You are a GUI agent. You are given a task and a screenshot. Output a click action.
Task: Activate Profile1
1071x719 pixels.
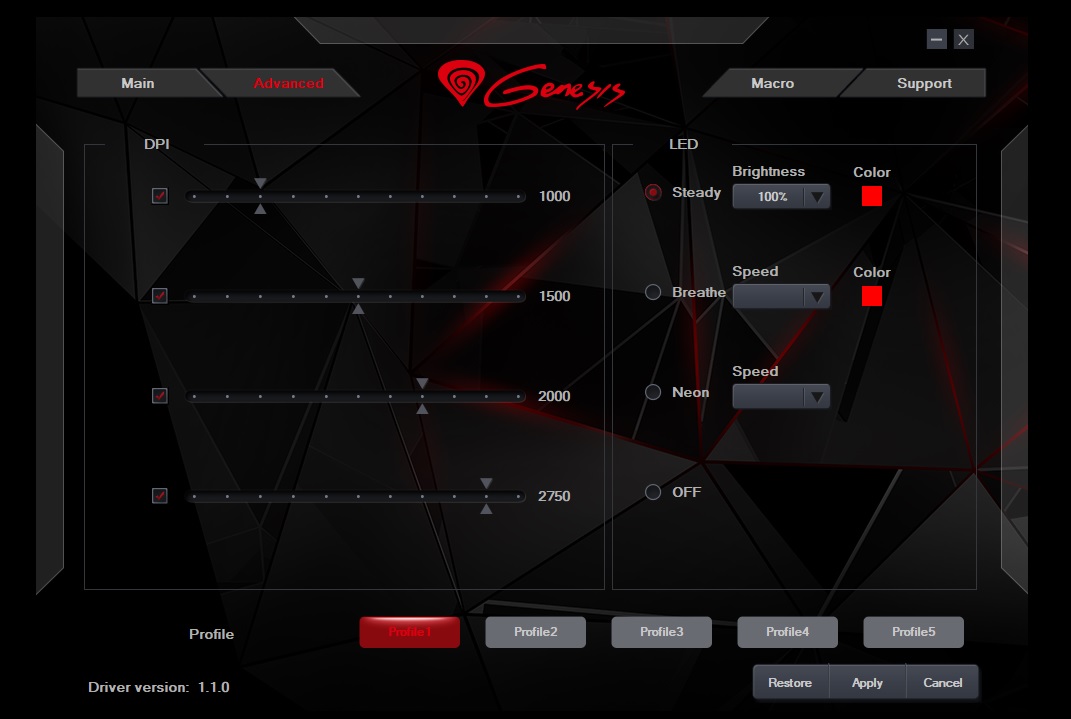click(x=410, y=632)
